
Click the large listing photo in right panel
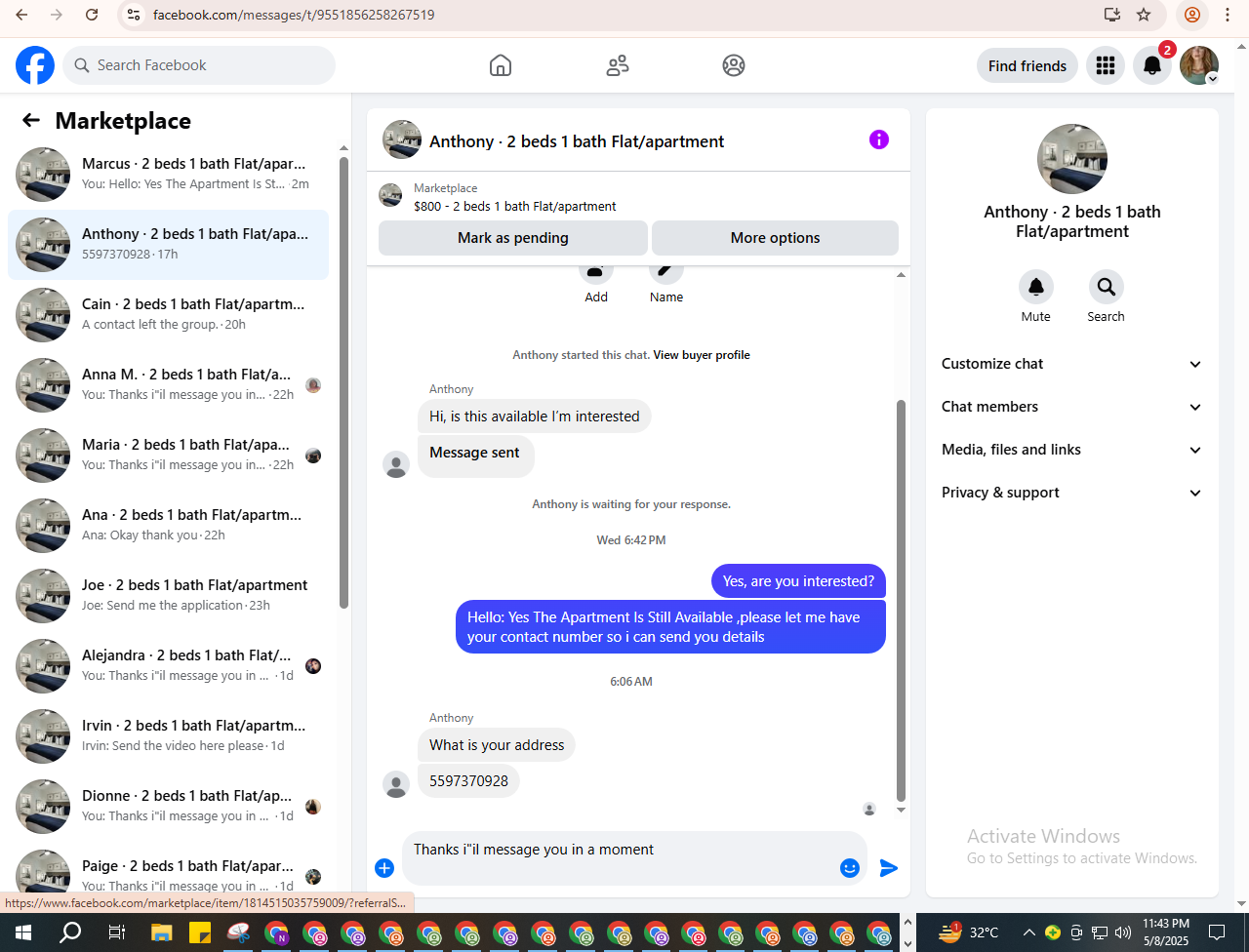tap(1072, 159)
